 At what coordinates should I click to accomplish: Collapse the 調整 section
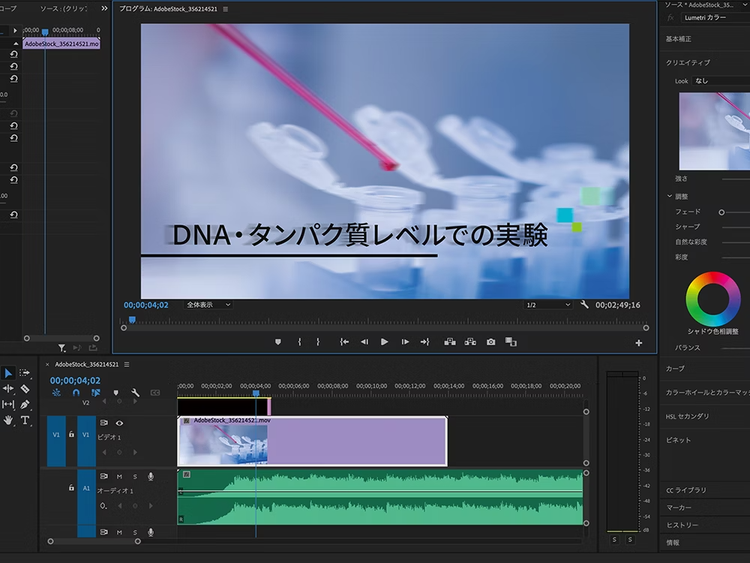point(670,196)
